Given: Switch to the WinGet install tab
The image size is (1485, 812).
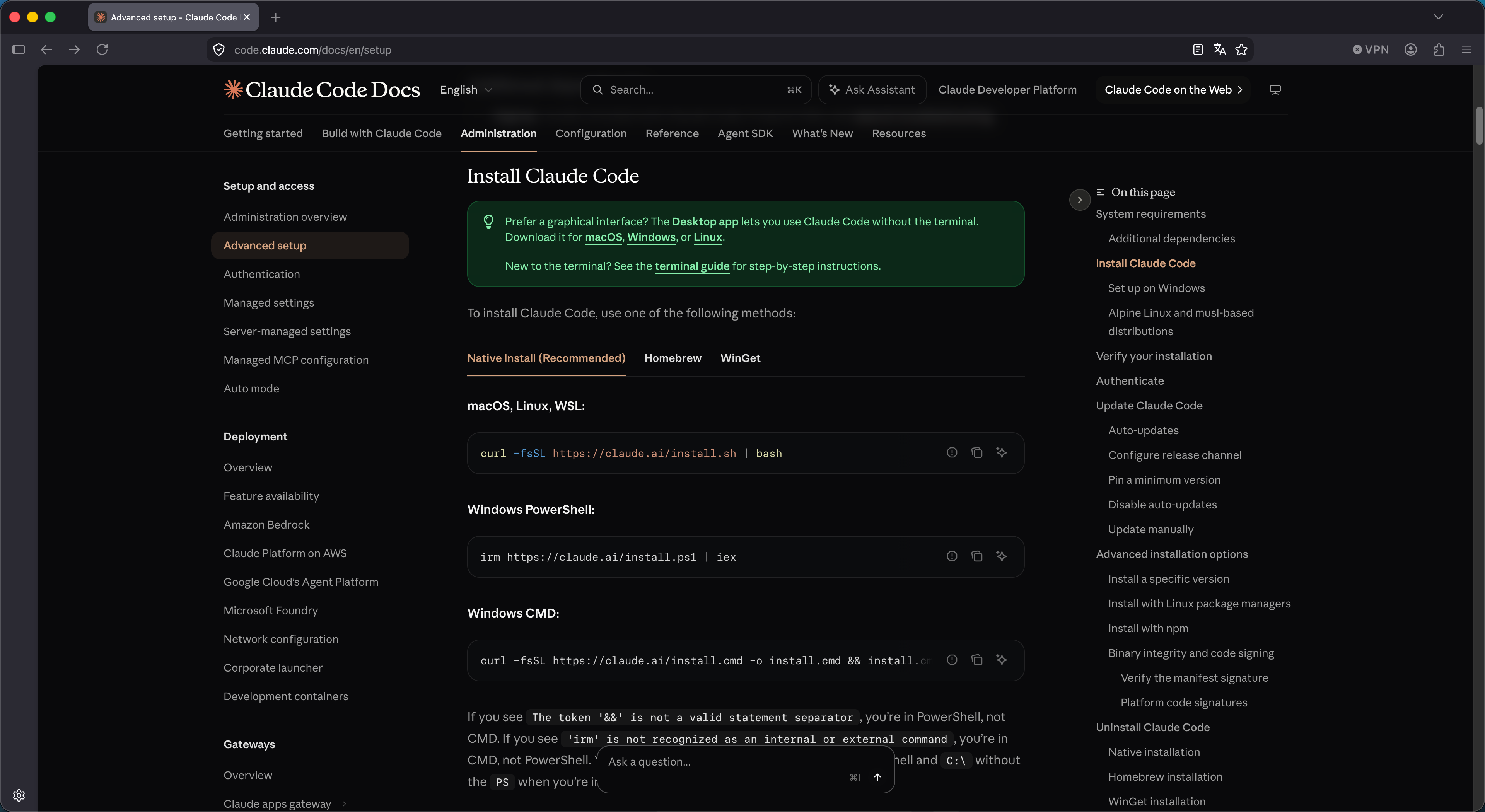Looking at the screenshot, I should (x=740, y=358).
